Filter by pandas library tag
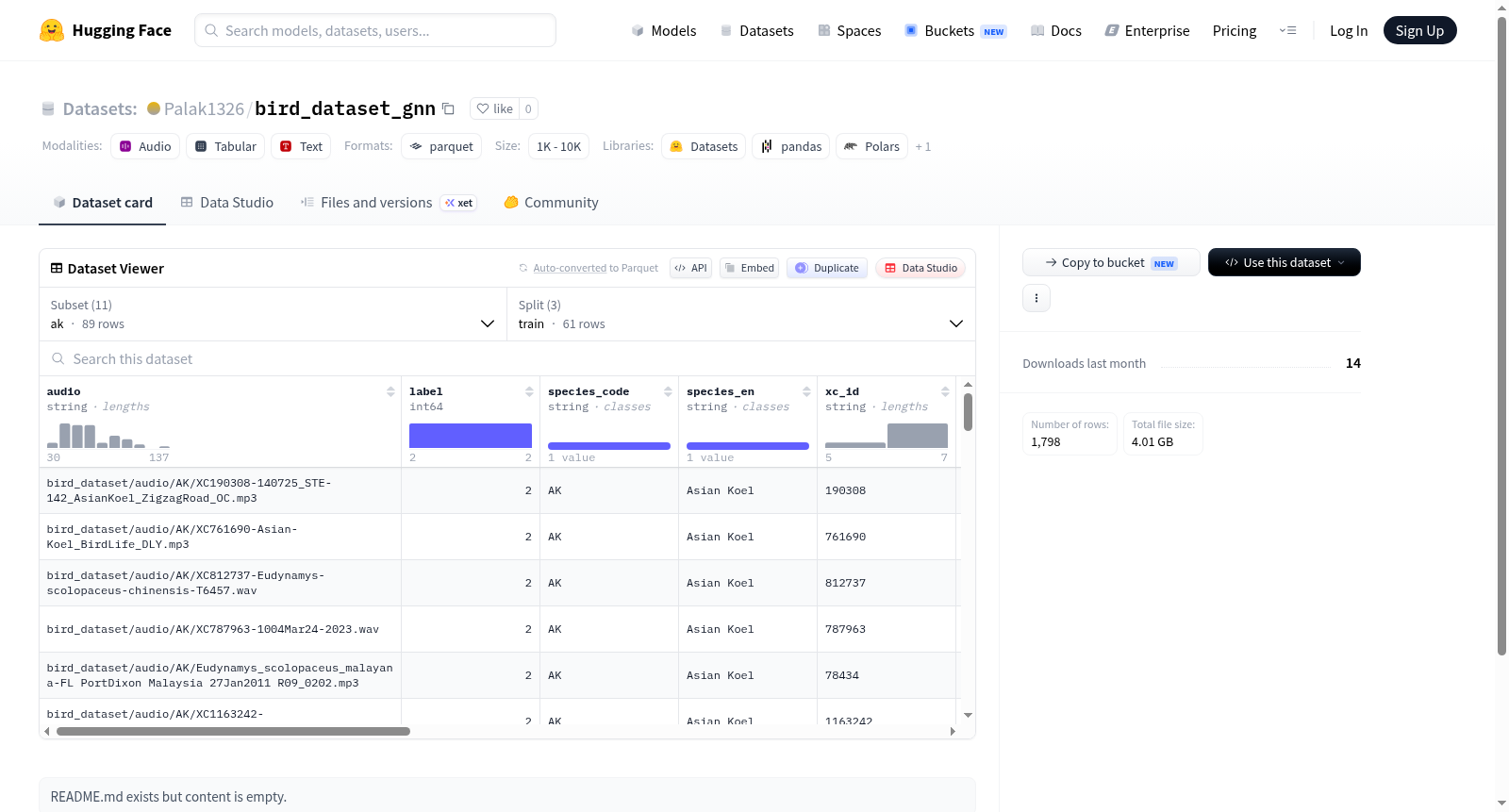This screenshot has width=1509, height=812. 791,146
